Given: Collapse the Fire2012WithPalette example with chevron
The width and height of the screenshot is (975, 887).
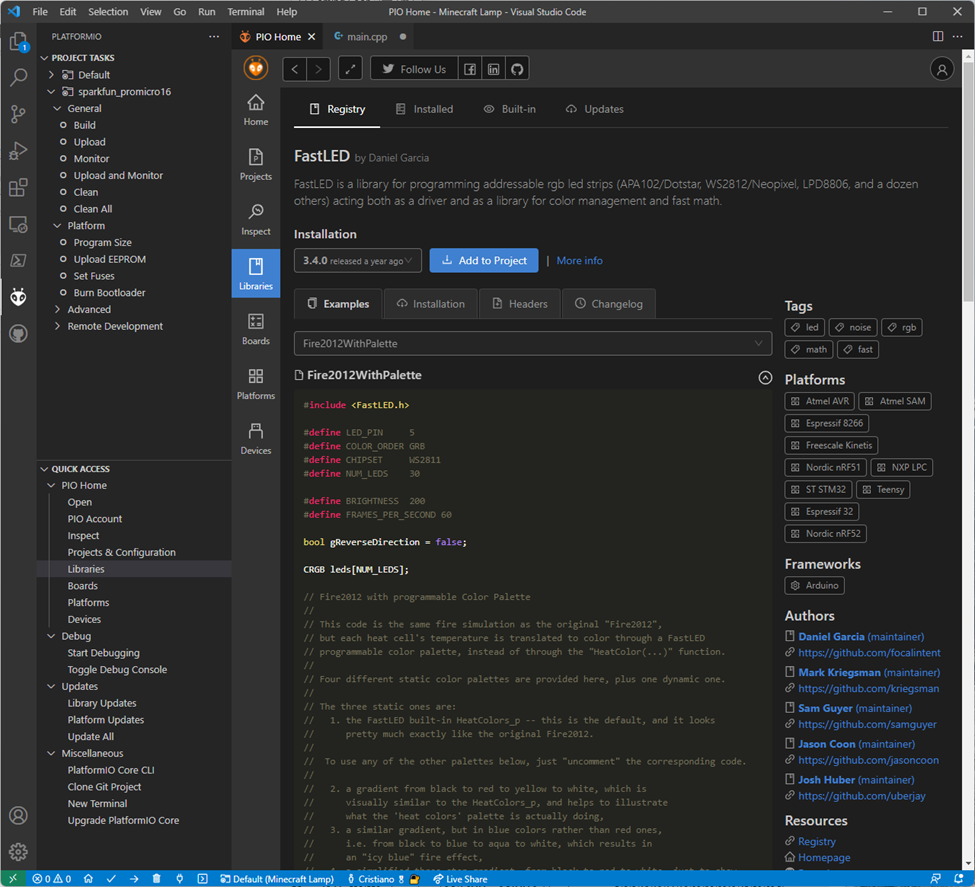Looking at the screenshot, I should pos(765,378).
